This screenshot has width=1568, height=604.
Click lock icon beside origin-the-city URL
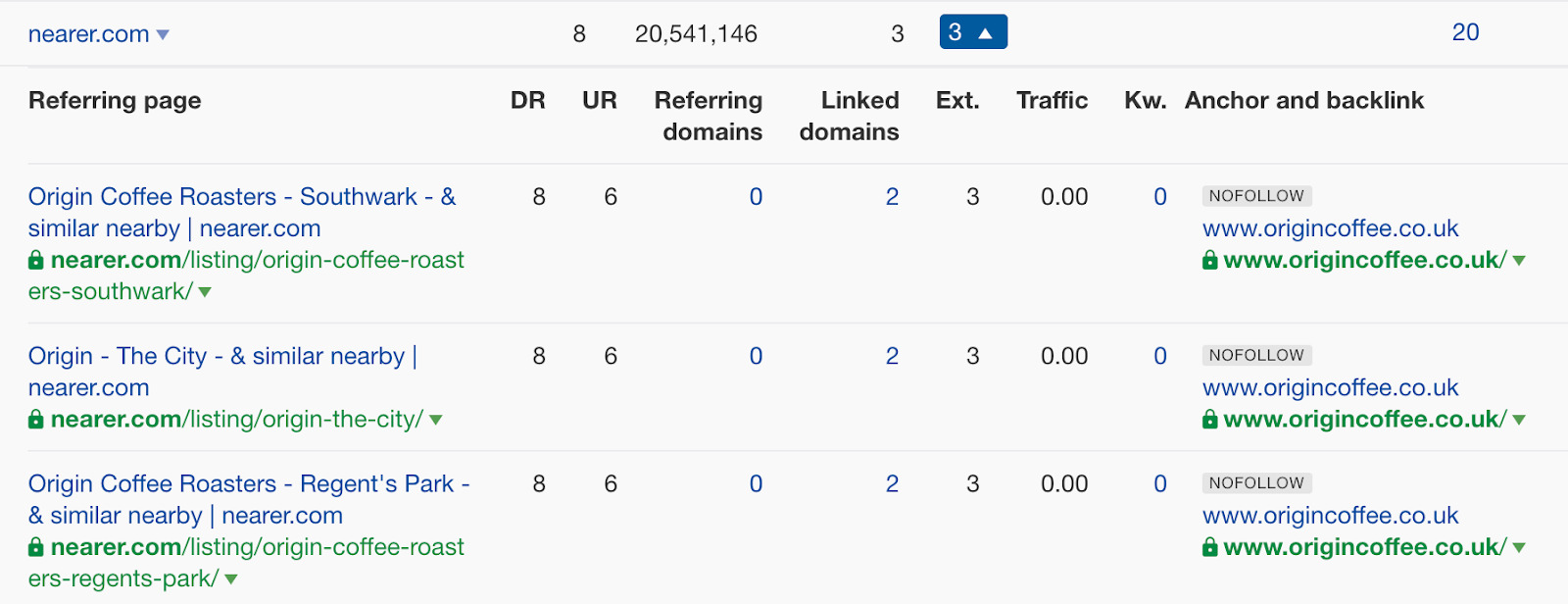(x=36, y=420)
